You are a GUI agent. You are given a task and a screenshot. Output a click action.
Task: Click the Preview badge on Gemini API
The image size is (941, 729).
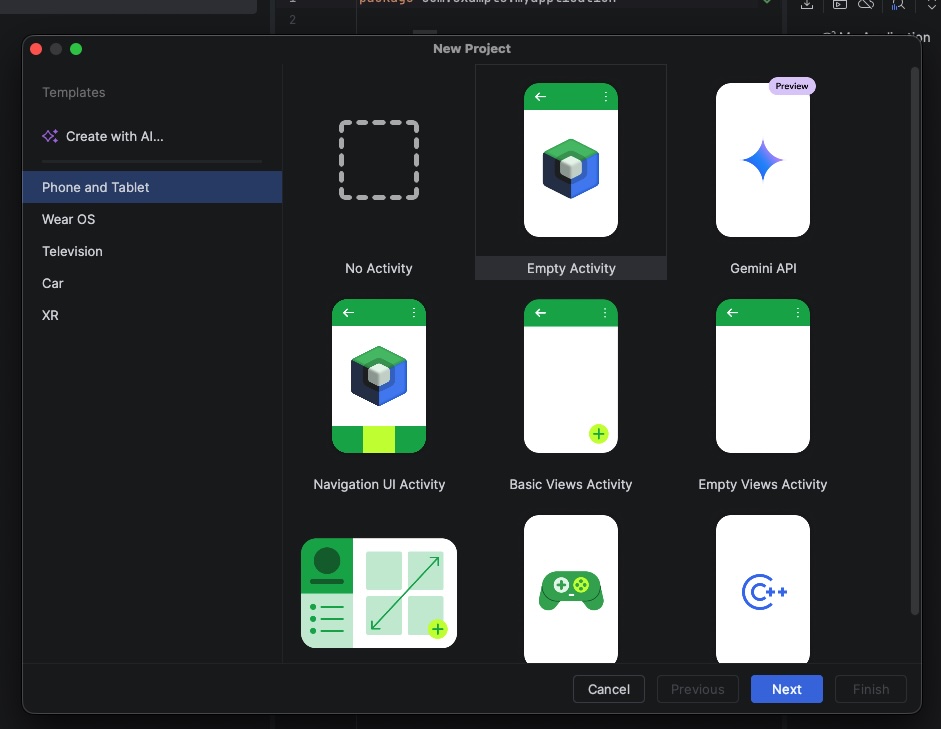click(x=792, y=86)
